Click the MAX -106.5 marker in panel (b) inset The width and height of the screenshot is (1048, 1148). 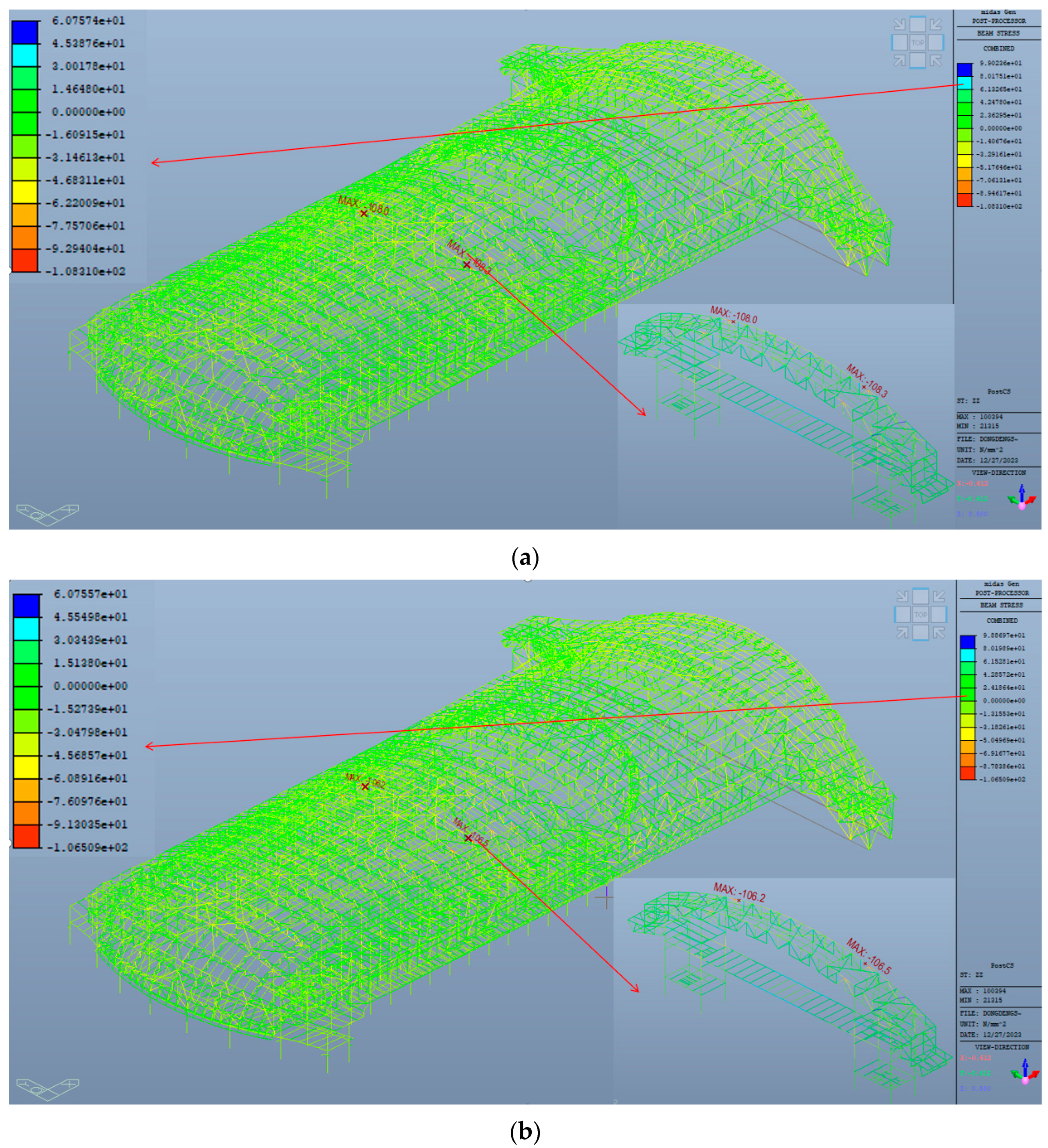[865, 964]
